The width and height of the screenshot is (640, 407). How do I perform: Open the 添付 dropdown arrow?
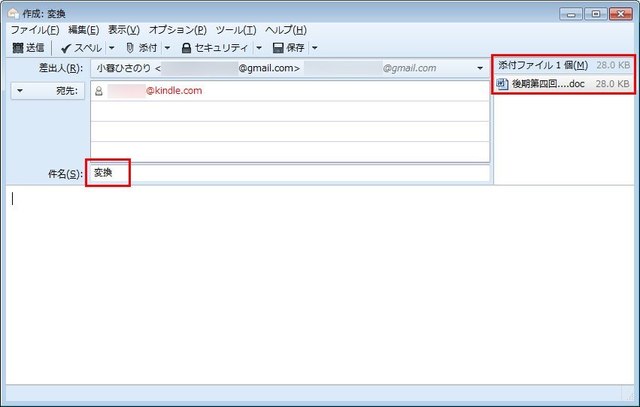(167, 47)
